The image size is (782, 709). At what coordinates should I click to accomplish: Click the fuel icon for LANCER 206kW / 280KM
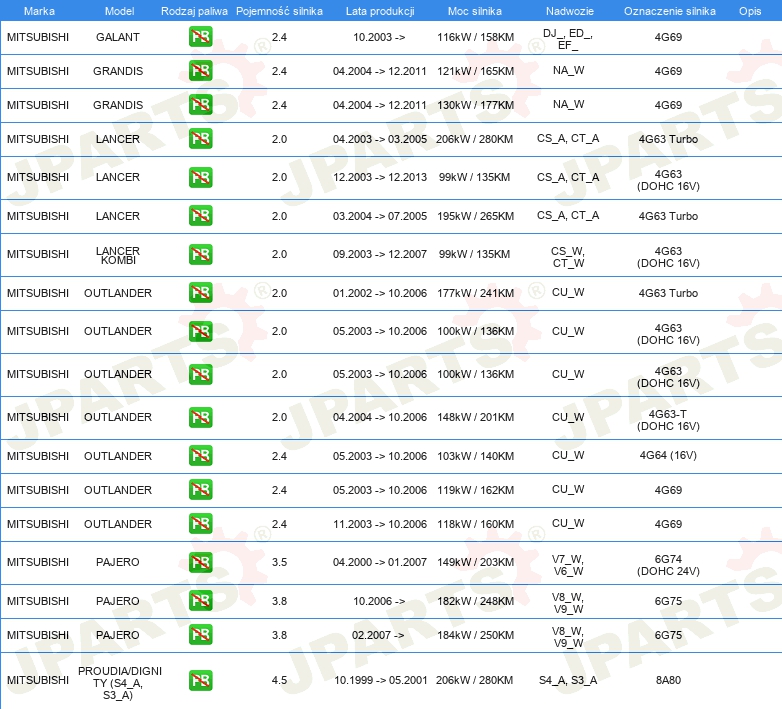(x=200, y=139)
